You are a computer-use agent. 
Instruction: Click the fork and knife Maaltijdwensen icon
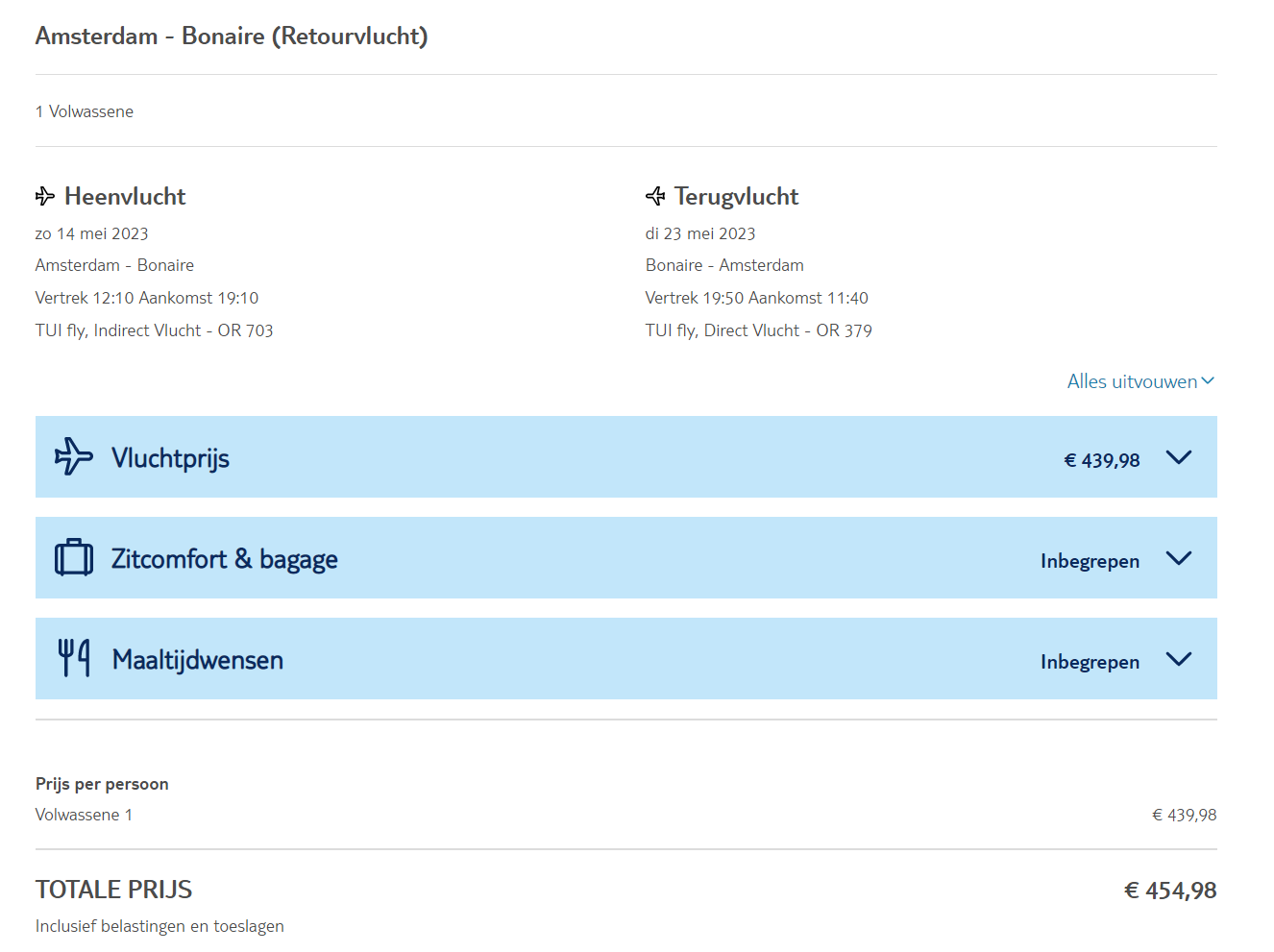74,659
